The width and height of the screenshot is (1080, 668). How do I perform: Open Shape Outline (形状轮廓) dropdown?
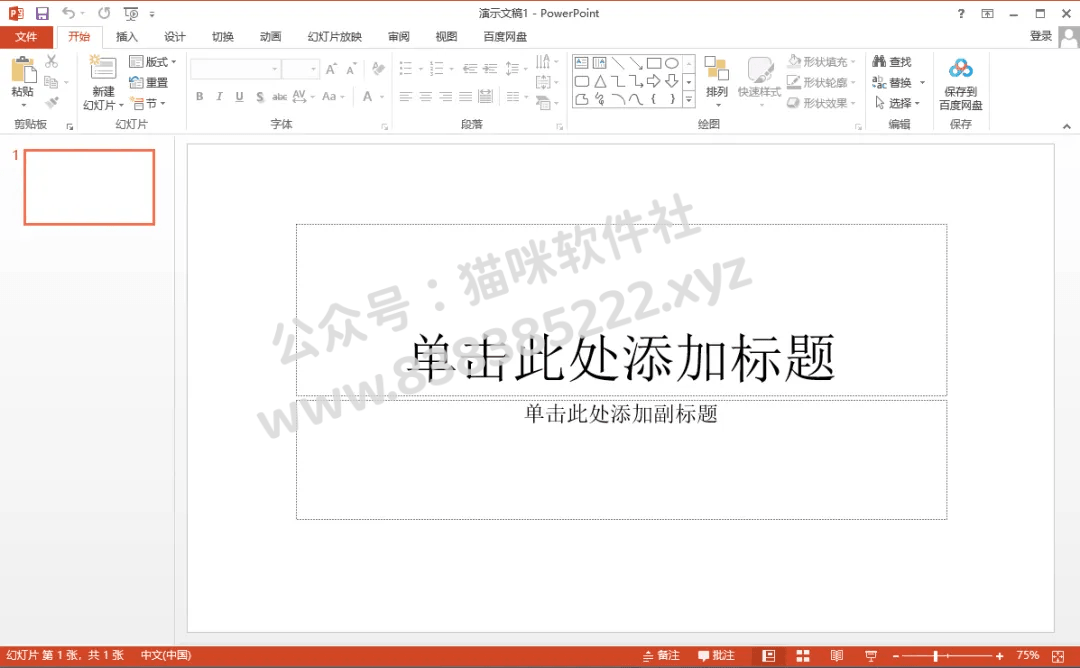821,83
